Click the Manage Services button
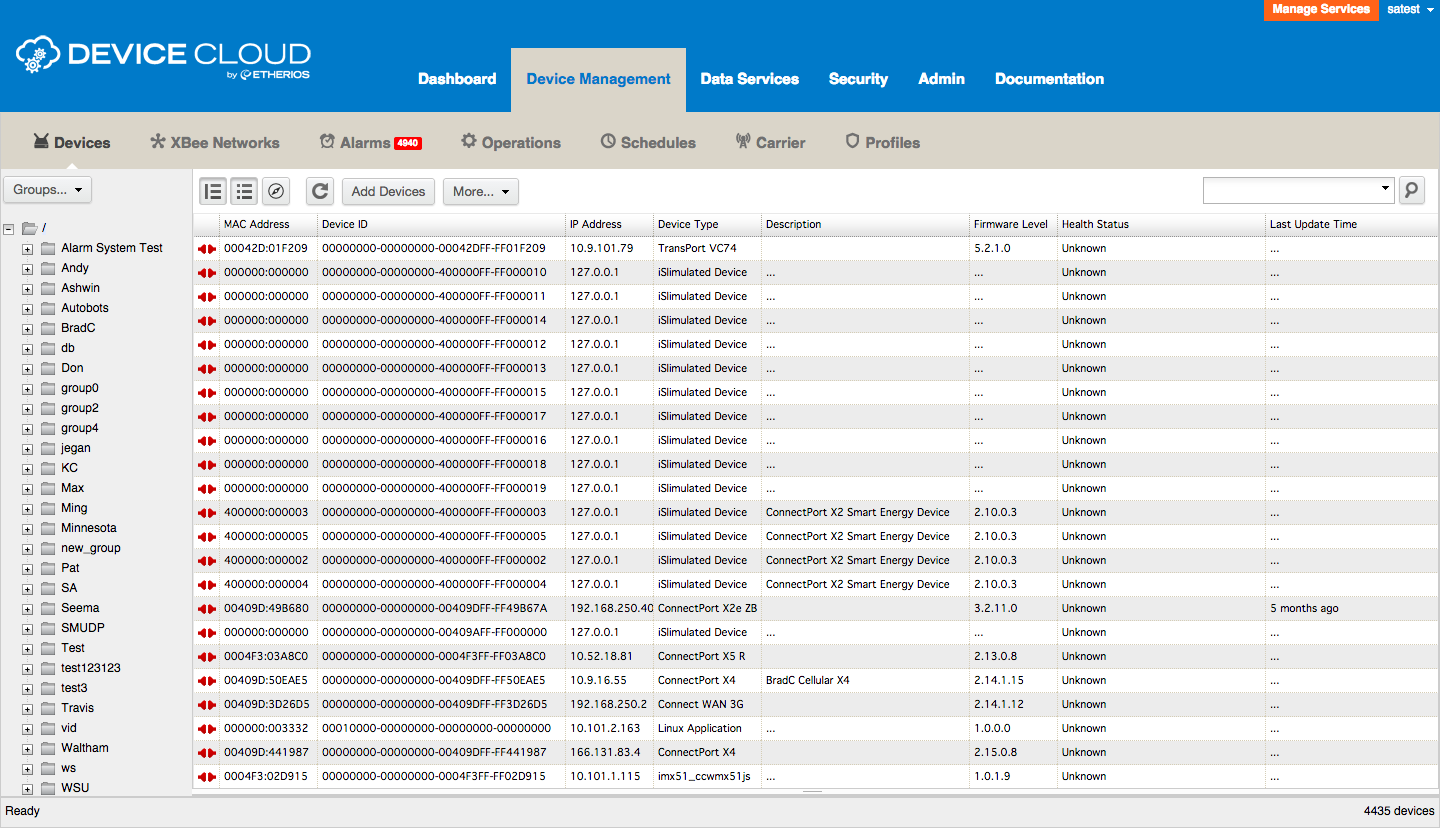This screenshot has height=828, width=1440. (1321, 9)
